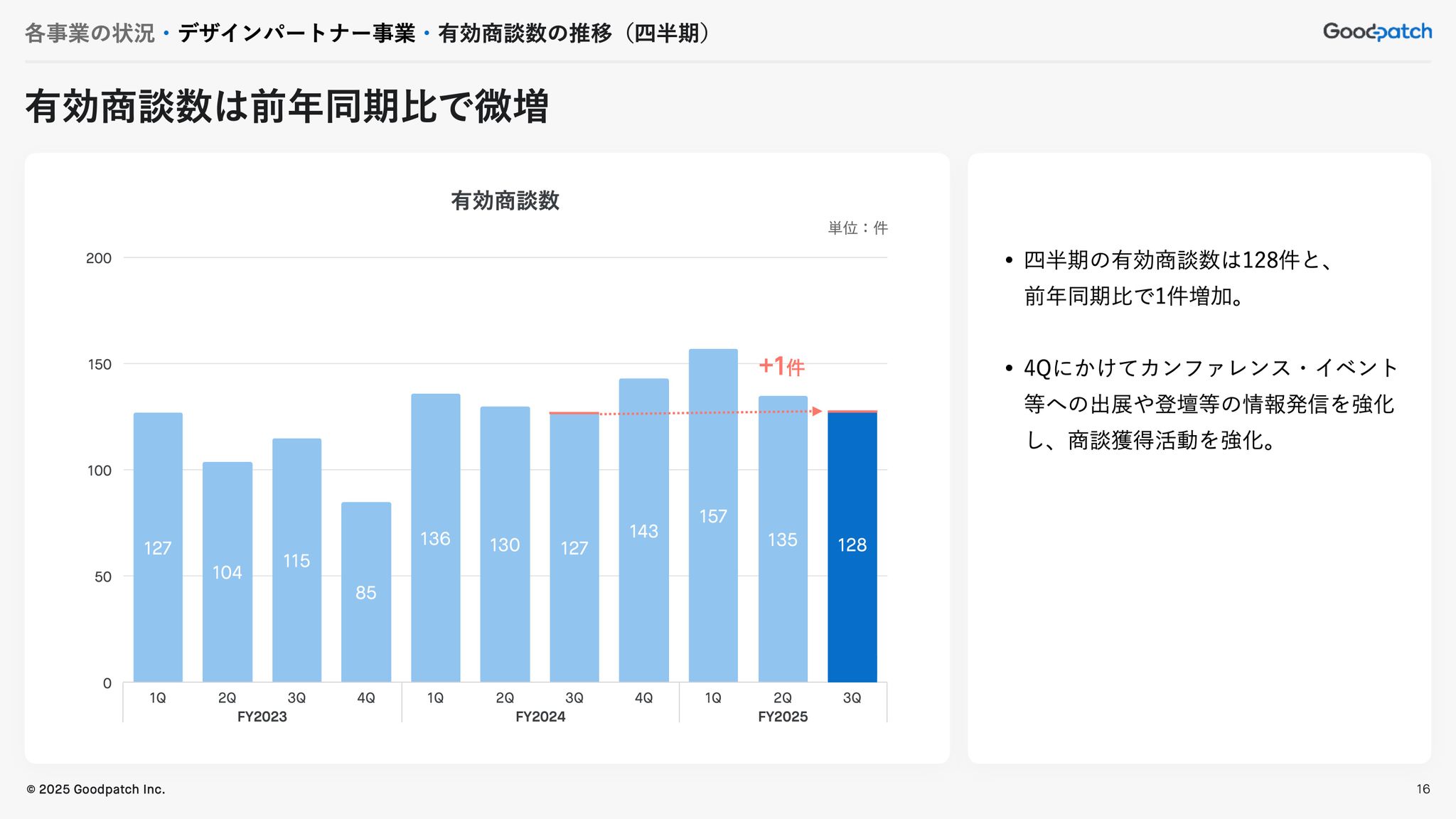This screenshot has height=819, width=1456.
Task: Click the FY2023 4Q bar labeled 85
Action: [366, 592]
